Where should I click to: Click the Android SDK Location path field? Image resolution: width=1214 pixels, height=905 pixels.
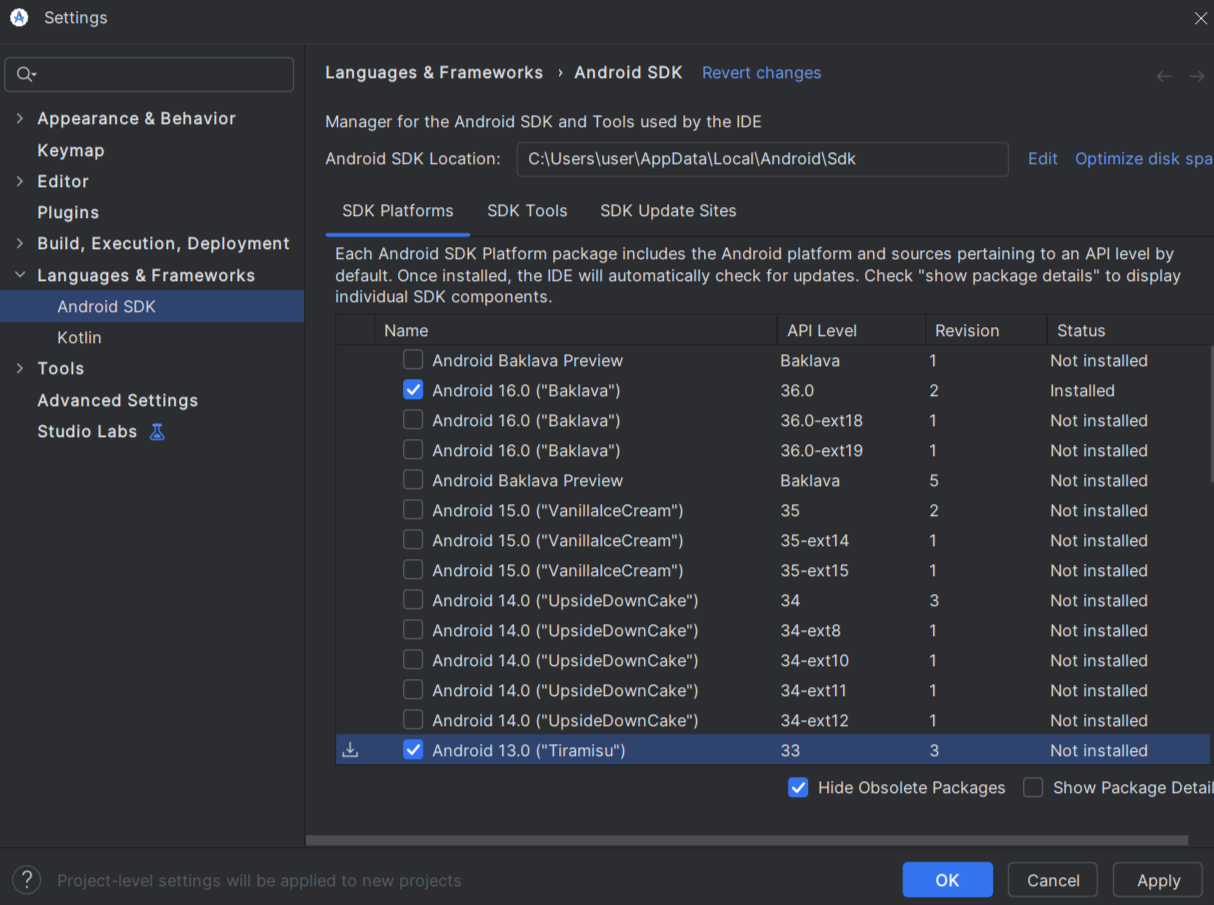tap(762, 159)
